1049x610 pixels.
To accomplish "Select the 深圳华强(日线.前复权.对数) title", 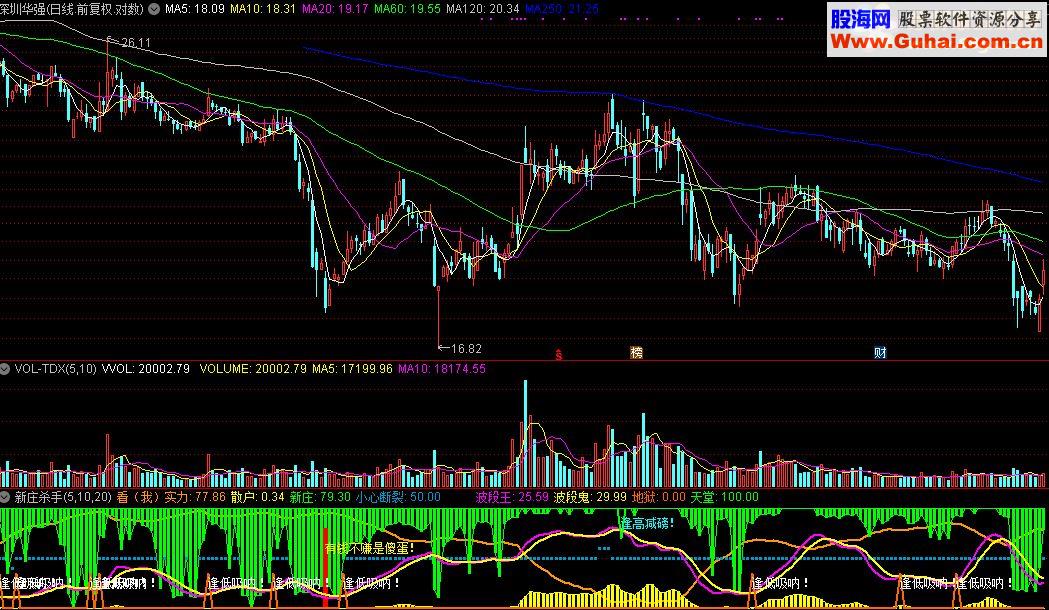I will [x=72, y=9].
